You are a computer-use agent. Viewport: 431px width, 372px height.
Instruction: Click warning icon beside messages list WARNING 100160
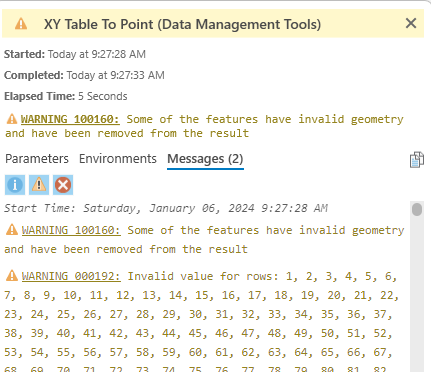tap(12, 230)
